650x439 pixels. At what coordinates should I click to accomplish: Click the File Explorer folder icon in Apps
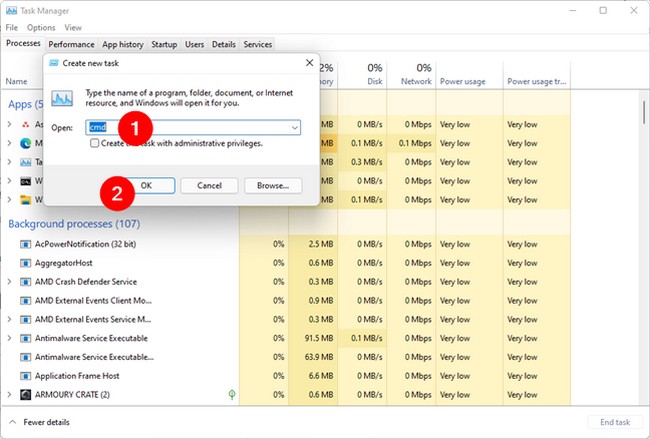pyautogui.click(x=26, y=200)
